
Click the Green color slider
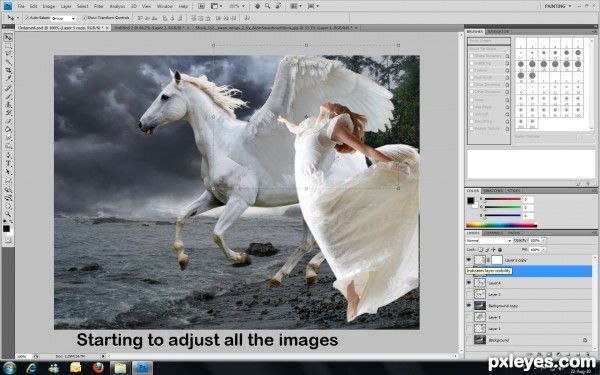pyautogui.click(x=502, y=207)
